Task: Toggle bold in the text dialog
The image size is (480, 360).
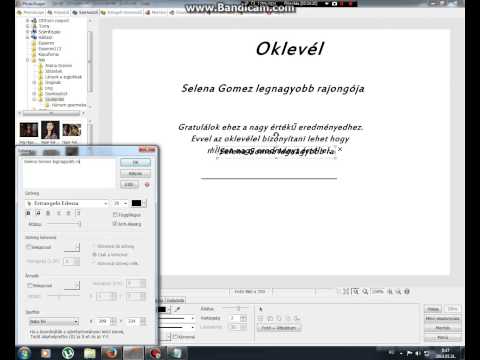Action: click(28, 213)
